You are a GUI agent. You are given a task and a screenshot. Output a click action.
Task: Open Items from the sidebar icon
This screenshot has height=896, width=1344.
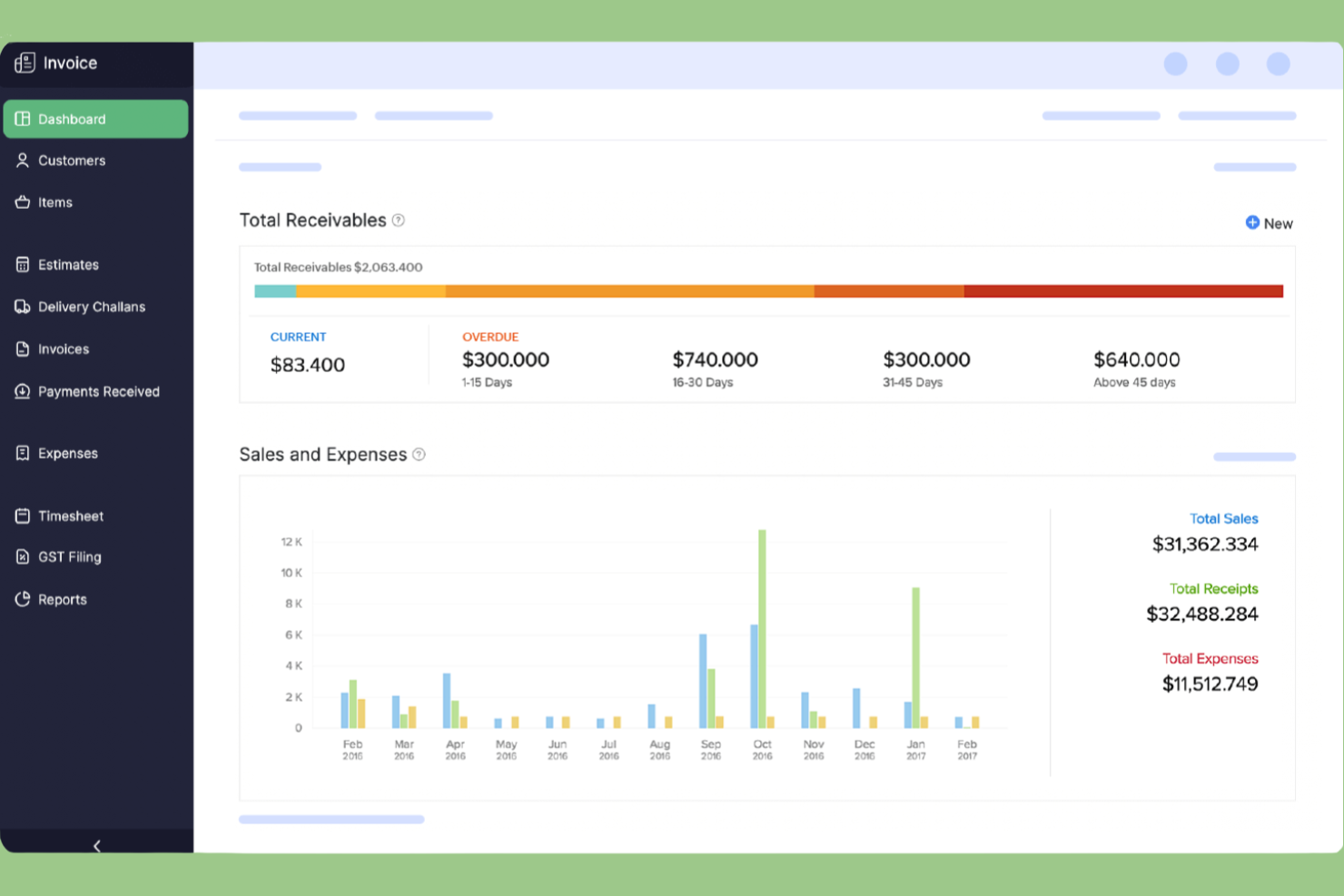click(x=23, y=202)
